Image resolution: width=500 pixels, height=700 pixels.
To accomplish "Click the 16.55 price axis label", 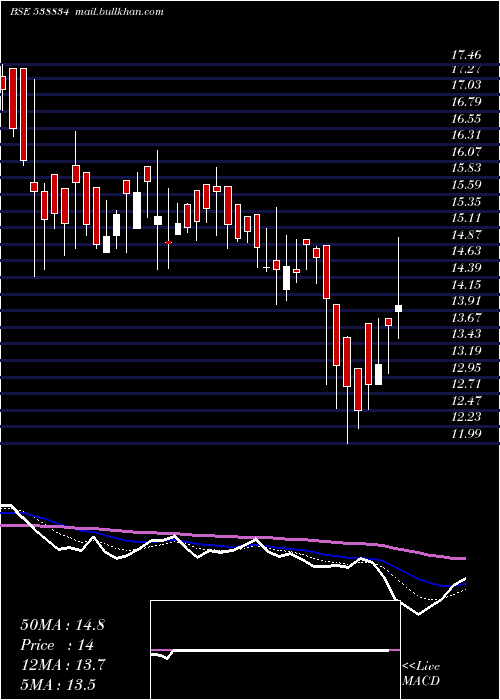I will pyautogui.click(x=466, y=119).
